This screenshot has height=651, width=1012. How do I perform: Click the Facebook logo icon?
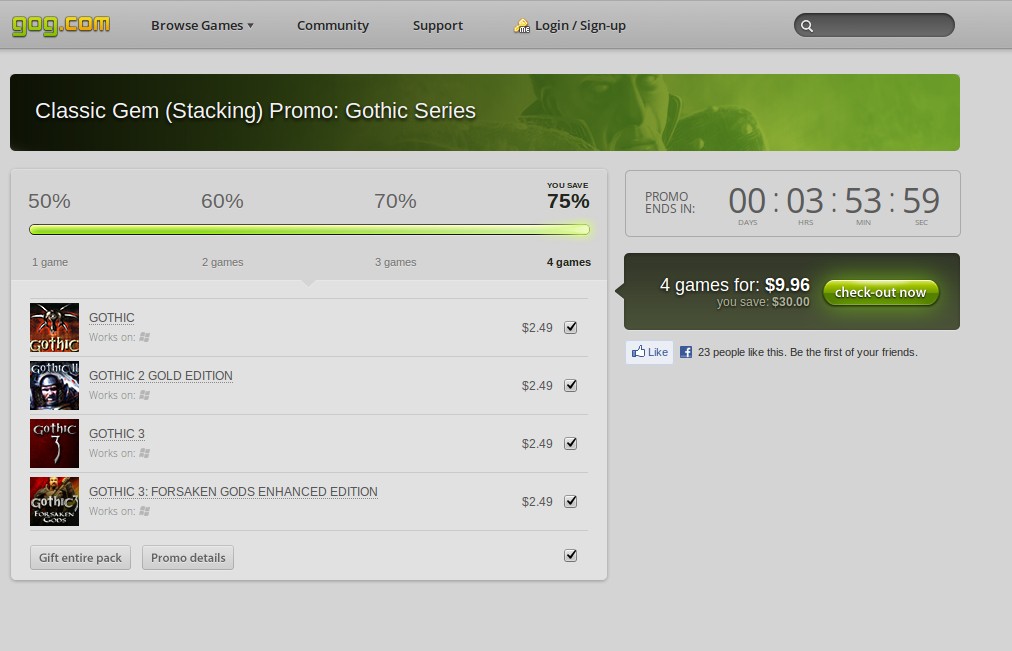click(686, 352)
